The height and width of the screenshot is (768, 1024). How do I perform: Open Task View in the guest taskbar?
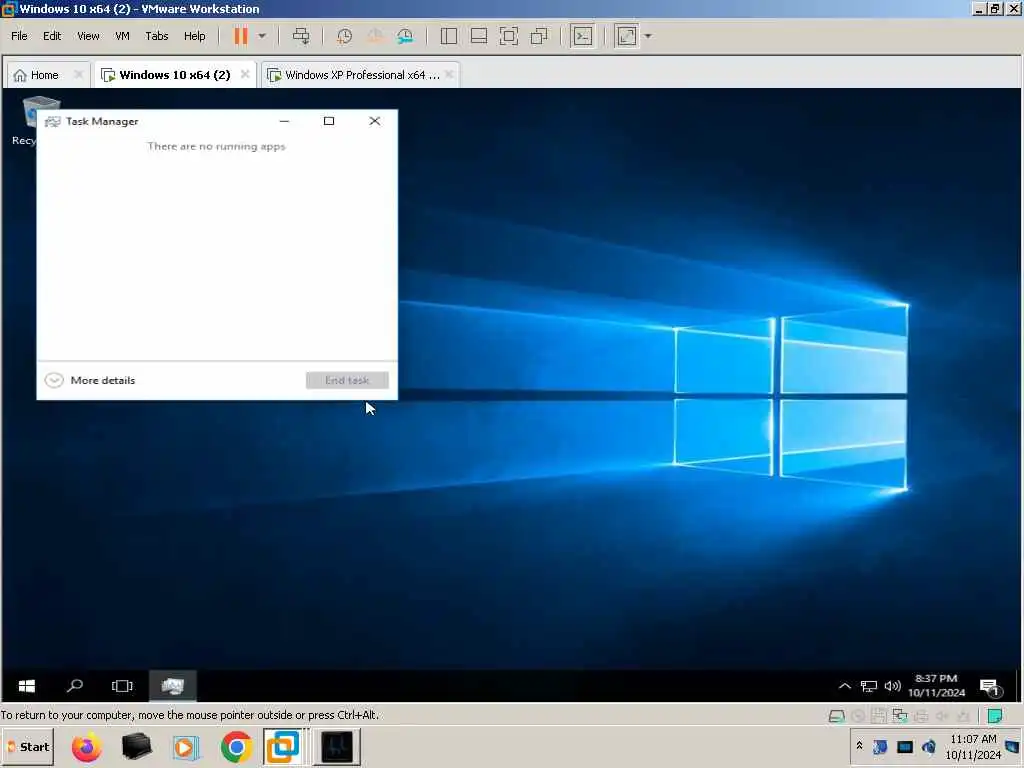point(122,686)
